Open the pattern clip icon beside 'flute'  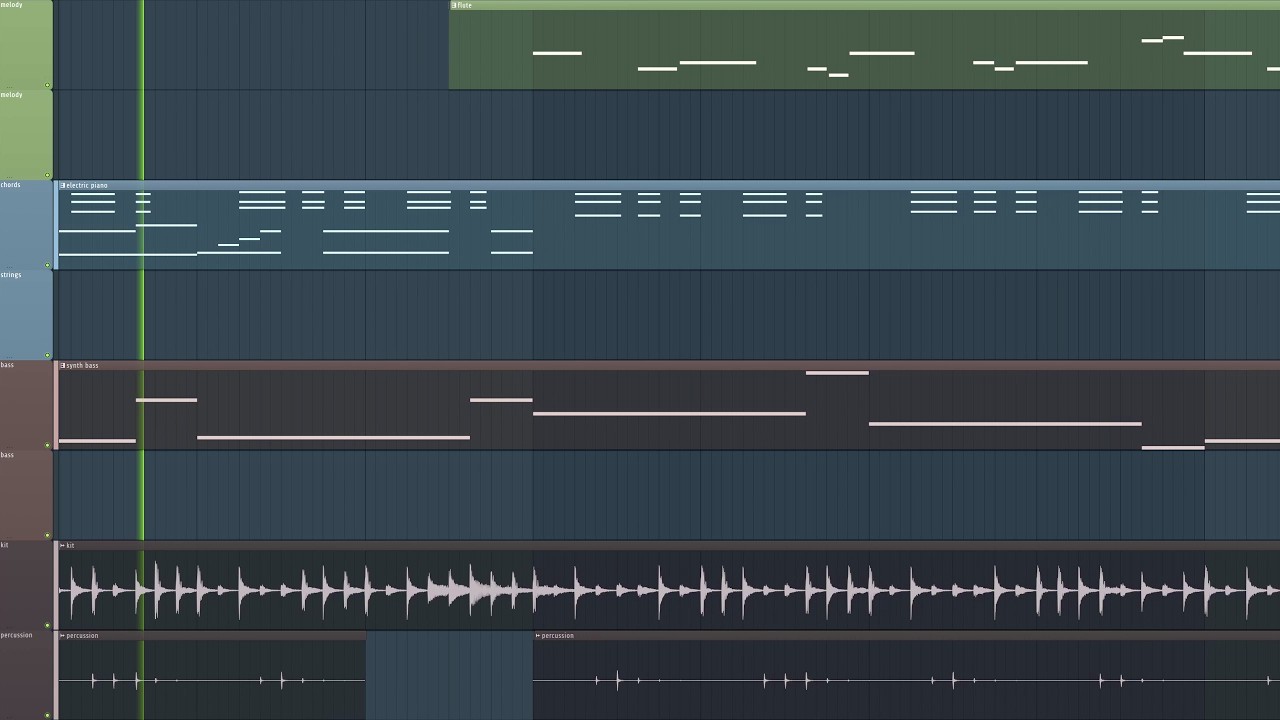(454, 5)
